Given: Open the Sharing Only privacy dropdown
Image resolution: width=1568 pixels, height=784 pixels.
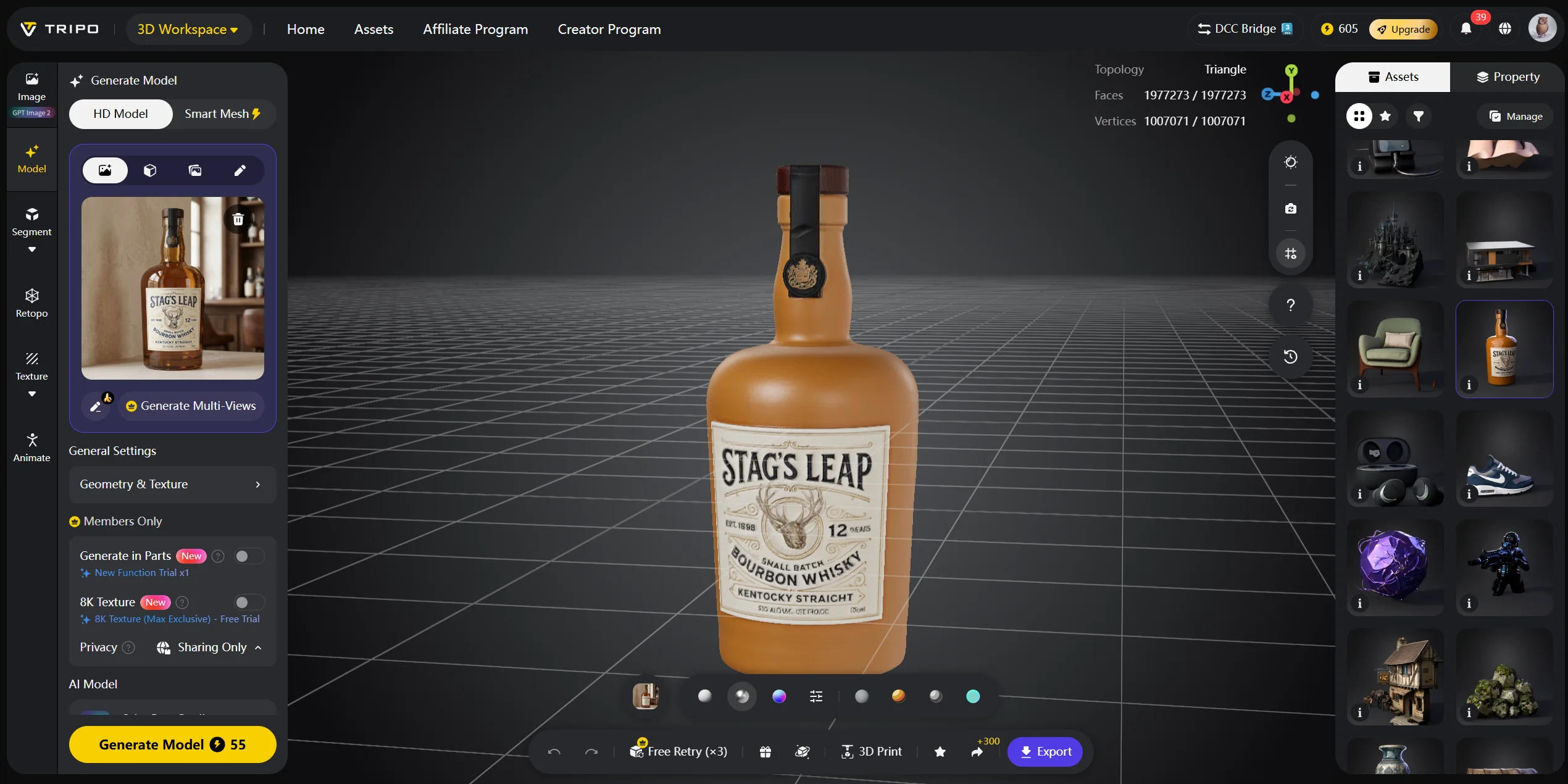Looking at the screenshot, I should pyautogui.click(x=209, y=647).
